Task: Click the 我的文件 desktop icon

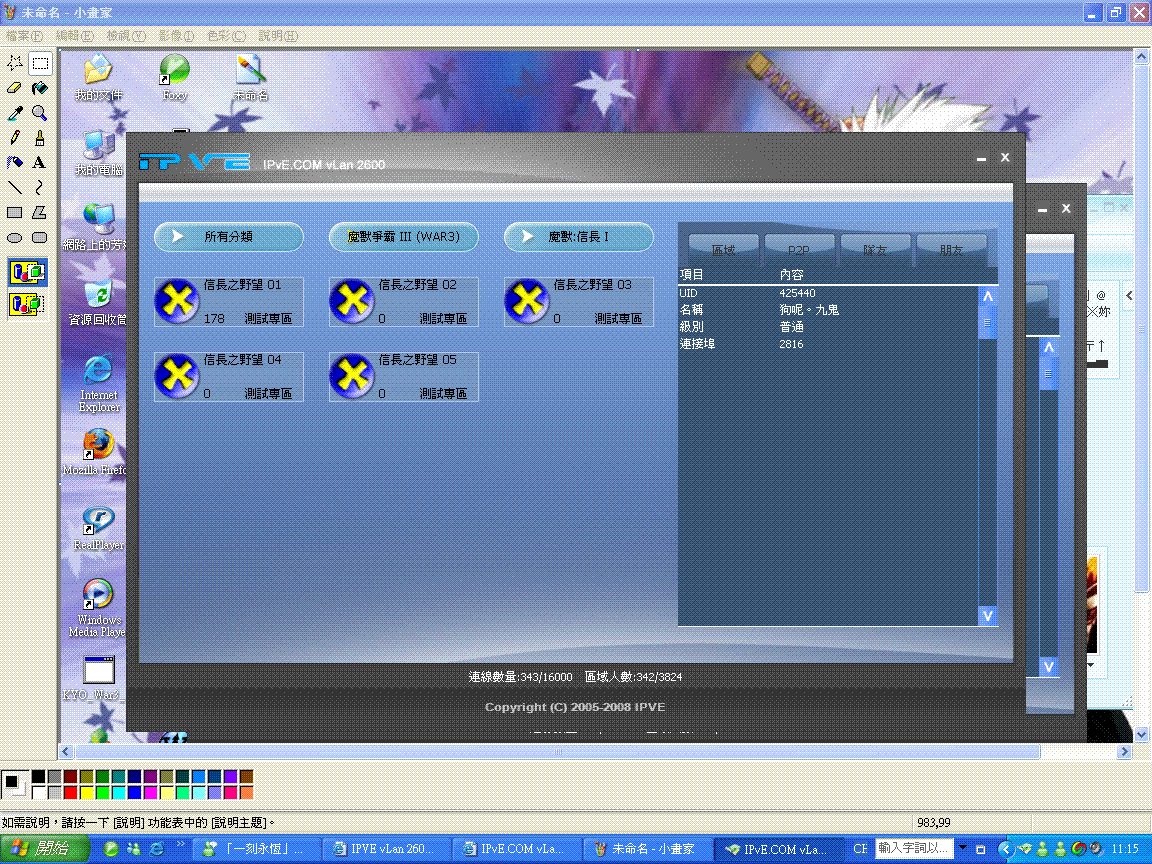Action: click(x=98, y=76)
